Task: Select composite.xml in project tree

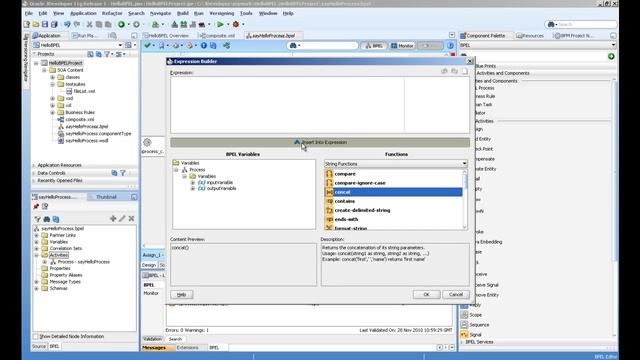Action: point(80,119)
